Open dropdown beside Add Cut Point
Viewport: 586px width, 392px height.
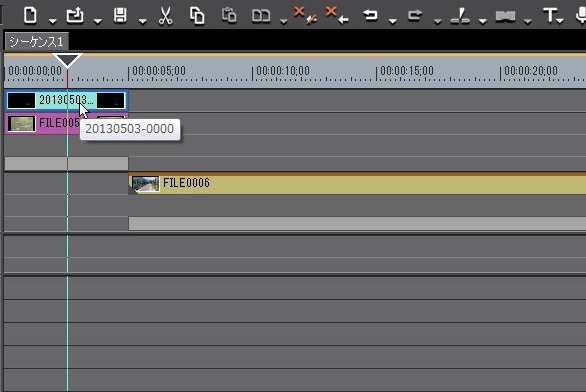click(x=482, y=21)
